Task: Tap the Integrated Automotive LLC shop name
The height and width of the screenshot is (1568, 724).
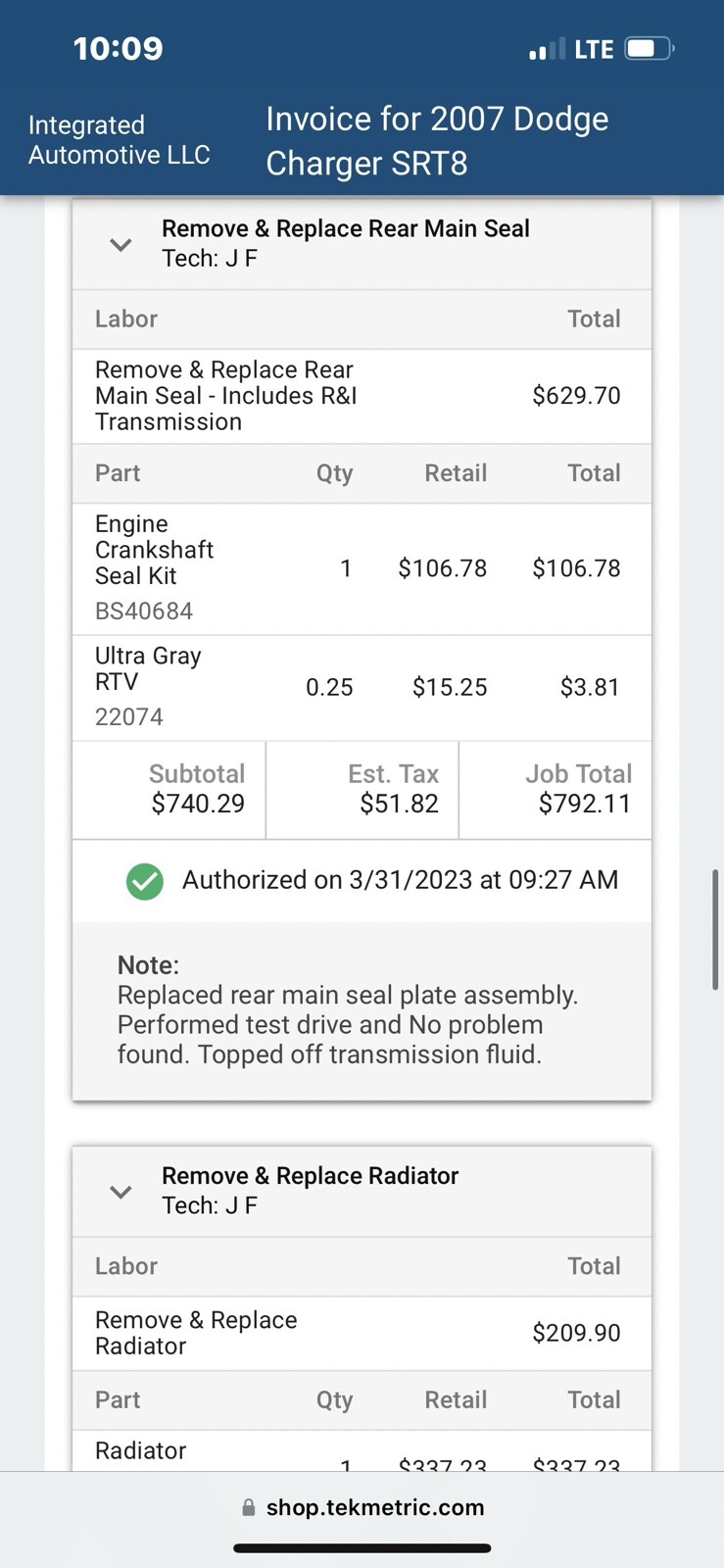Action: 119,140
